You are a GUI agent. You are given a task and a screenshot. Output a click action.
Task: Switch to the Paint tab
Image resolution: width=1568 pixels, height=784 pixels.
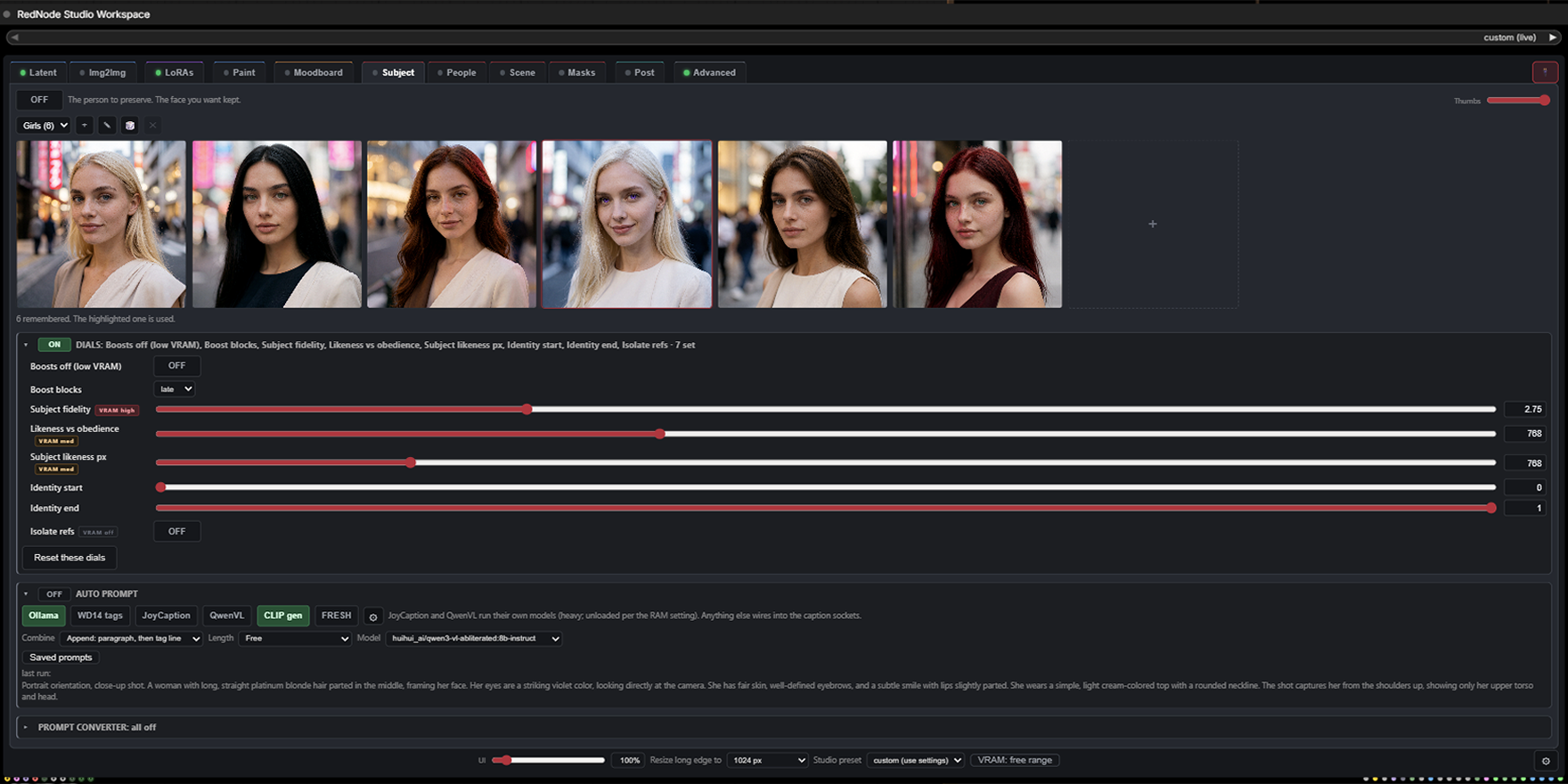coord(239,73)
